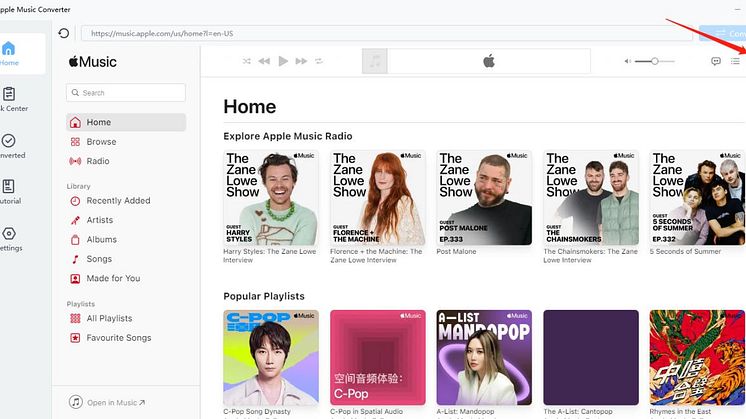
Task: Open the Harry Styles Zane Lowe Show cover
Action: (271, 198)
